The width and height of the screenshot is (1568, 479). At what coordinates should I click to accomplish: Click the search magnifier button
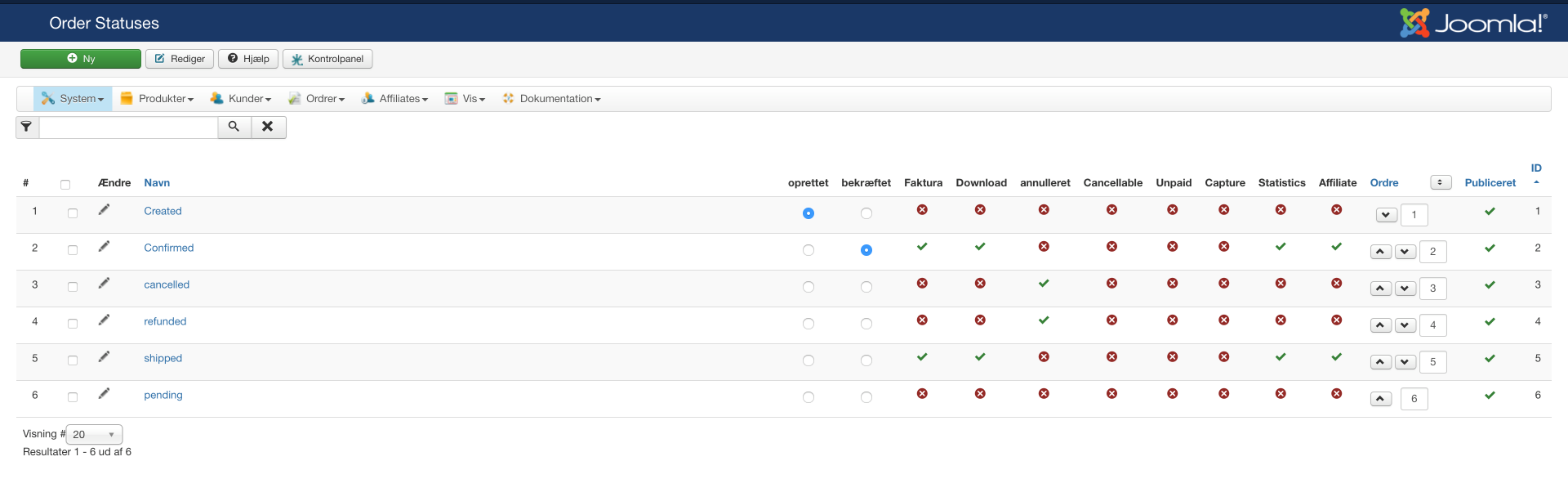pyautogui.click(x=234, y=127)
